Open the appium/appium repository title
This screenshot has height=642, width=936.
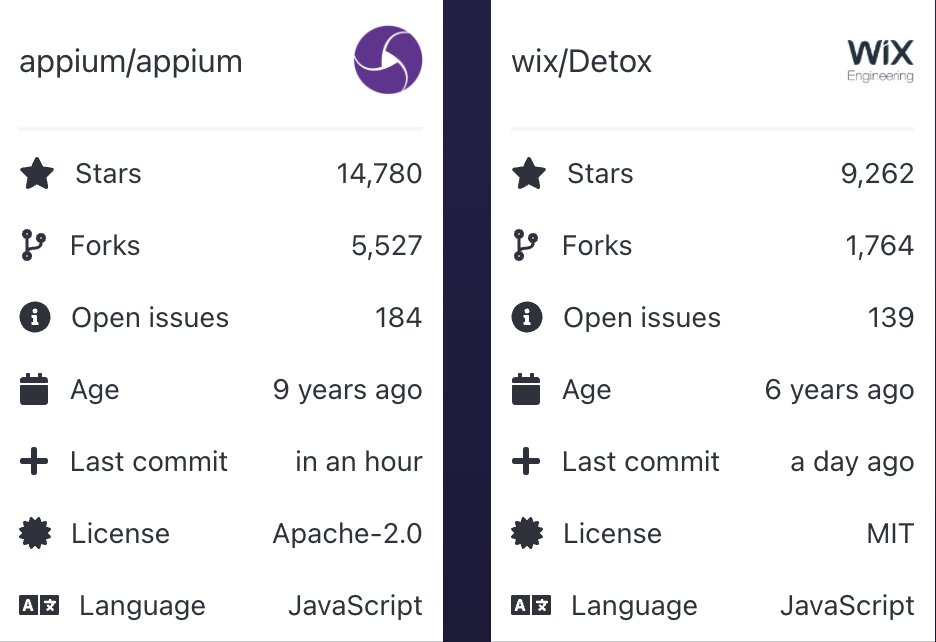click(x=131, y=62)
